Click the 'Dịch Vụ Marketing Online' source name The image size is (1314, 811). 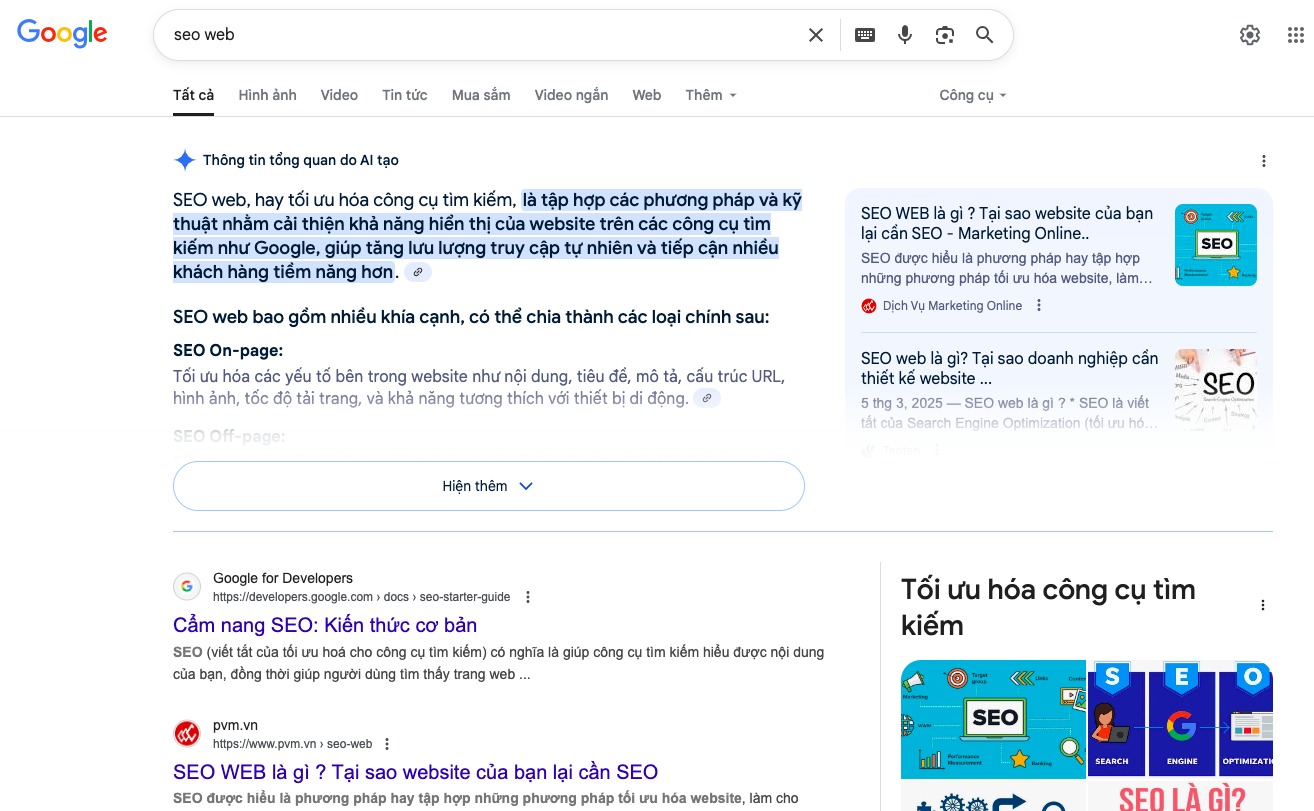pyautogui.click(x=952, y=306)
